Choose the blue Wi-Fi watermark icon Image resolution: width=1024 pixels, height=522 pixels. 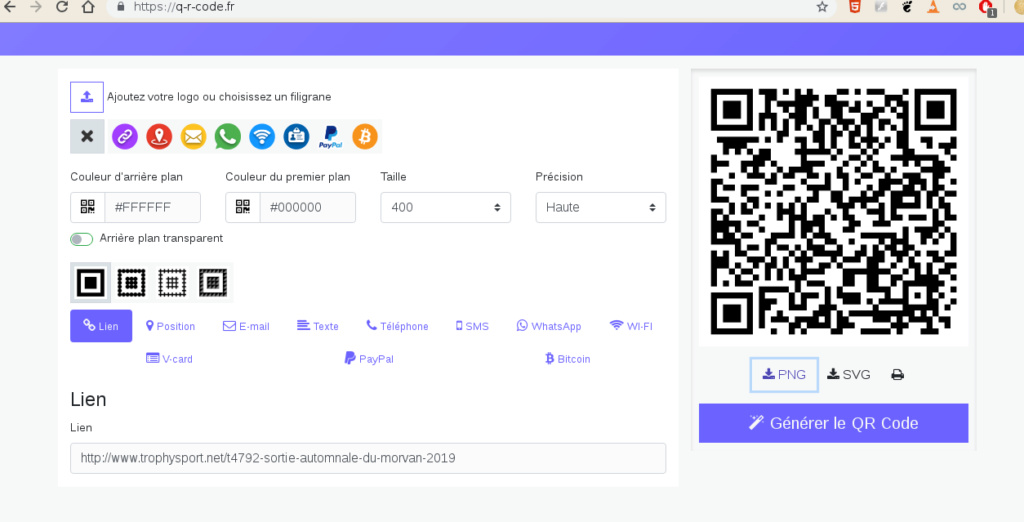tap(262, 137)
